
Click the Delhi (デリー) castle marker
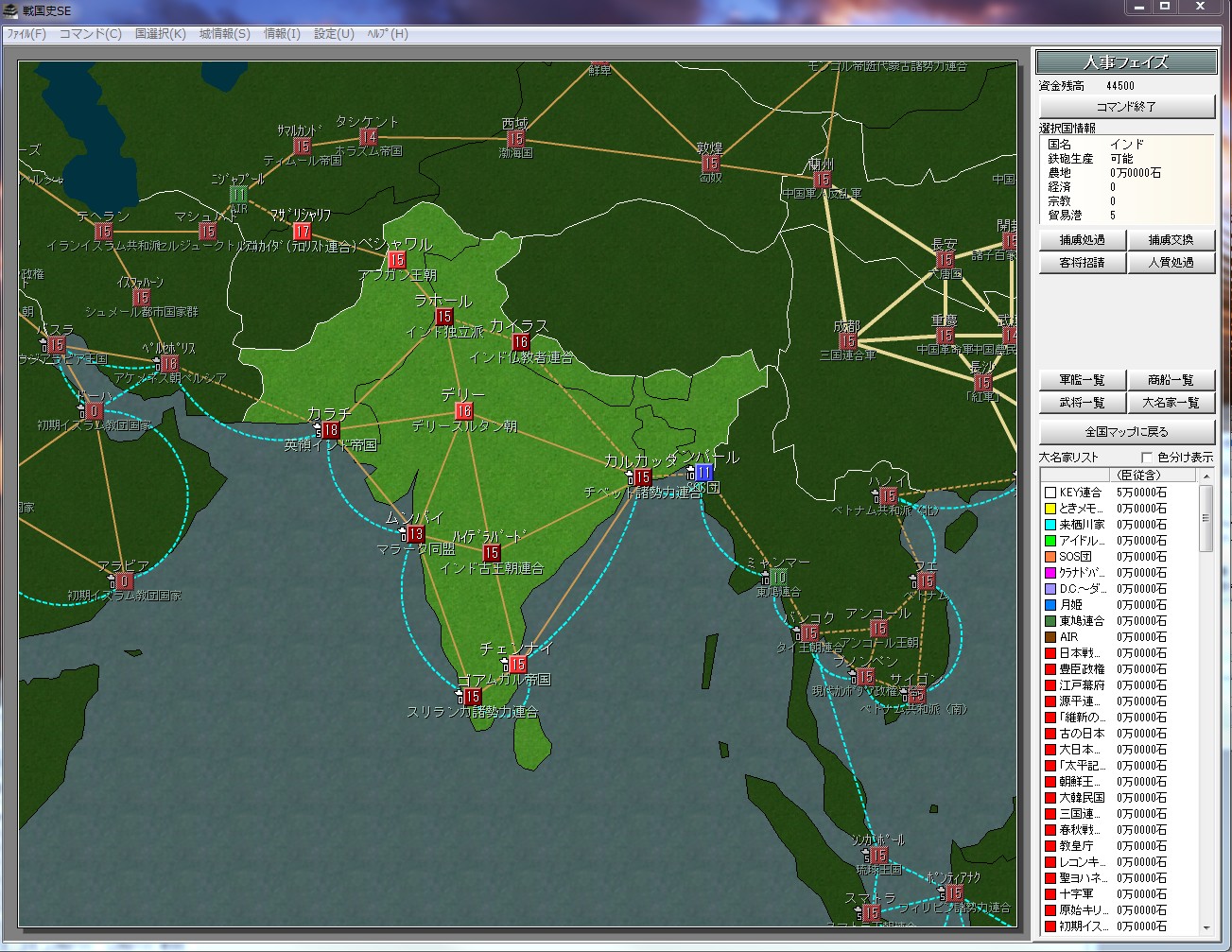463,411
